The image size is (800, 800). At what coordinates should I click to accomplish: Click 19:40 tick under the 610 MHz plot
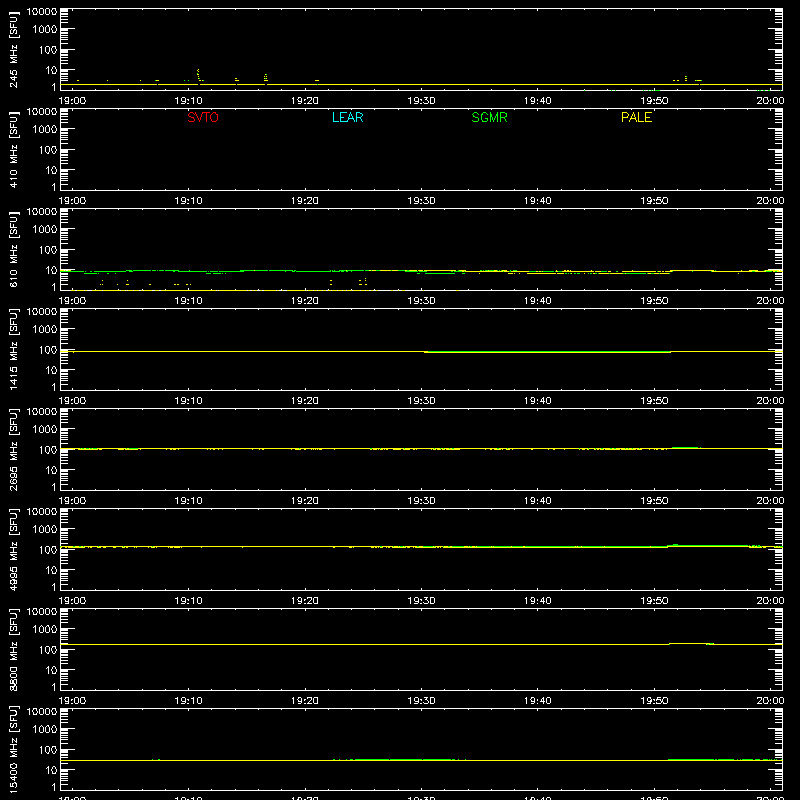(537, 301)
